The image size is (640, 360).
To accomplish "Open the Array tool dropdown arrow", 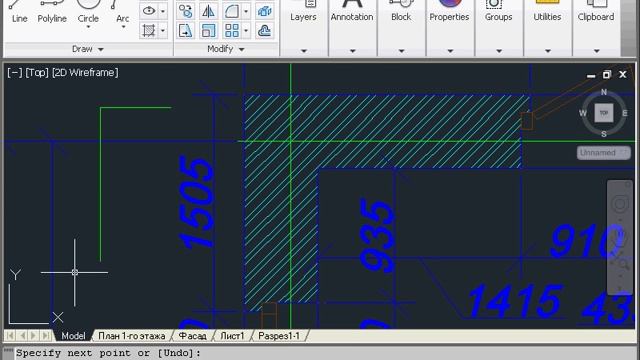I will pos(246,31).
